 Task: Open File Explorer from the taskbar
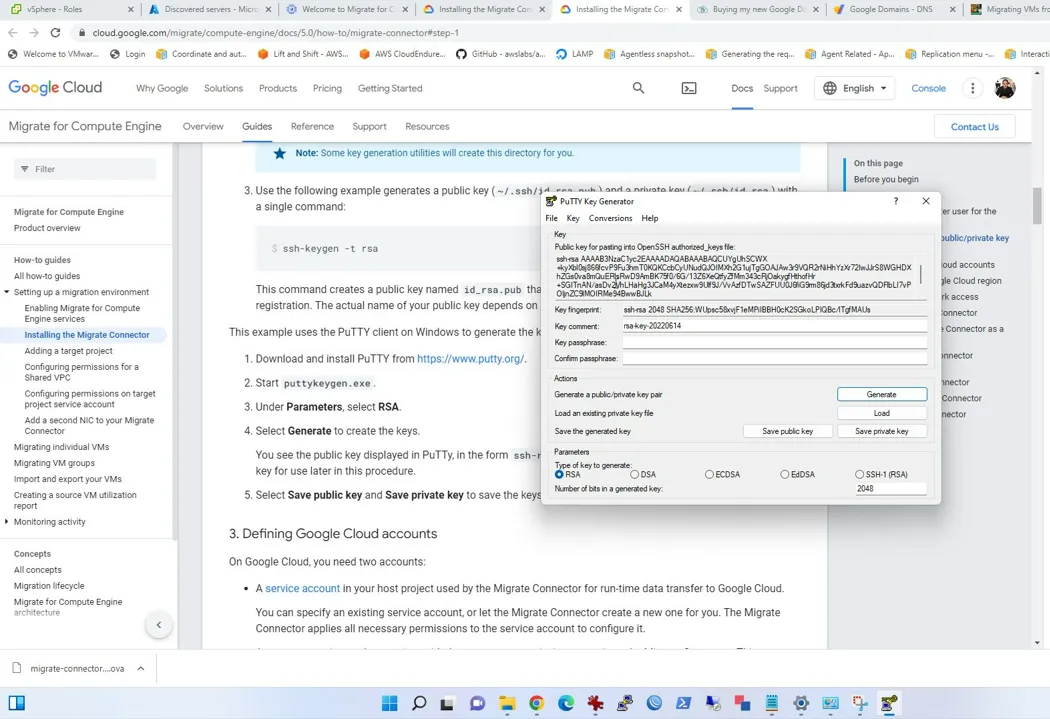(507, 703)
